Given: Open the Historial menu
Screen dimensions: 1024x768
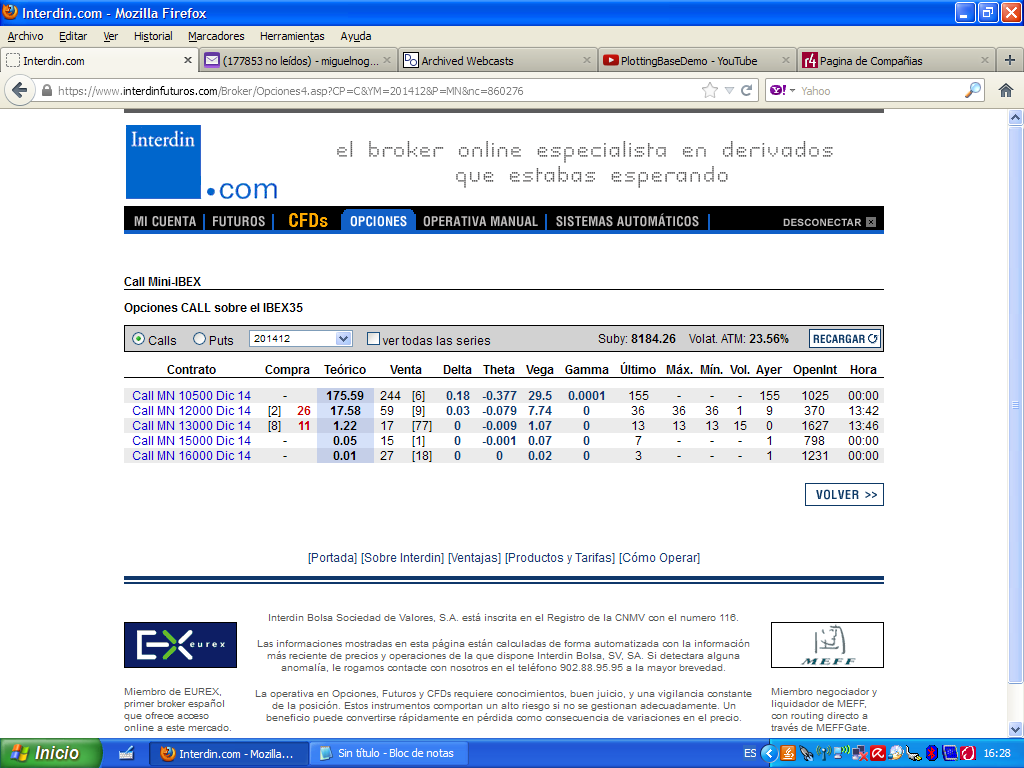Looking at the screenshot, I should [x=153, y=36].
